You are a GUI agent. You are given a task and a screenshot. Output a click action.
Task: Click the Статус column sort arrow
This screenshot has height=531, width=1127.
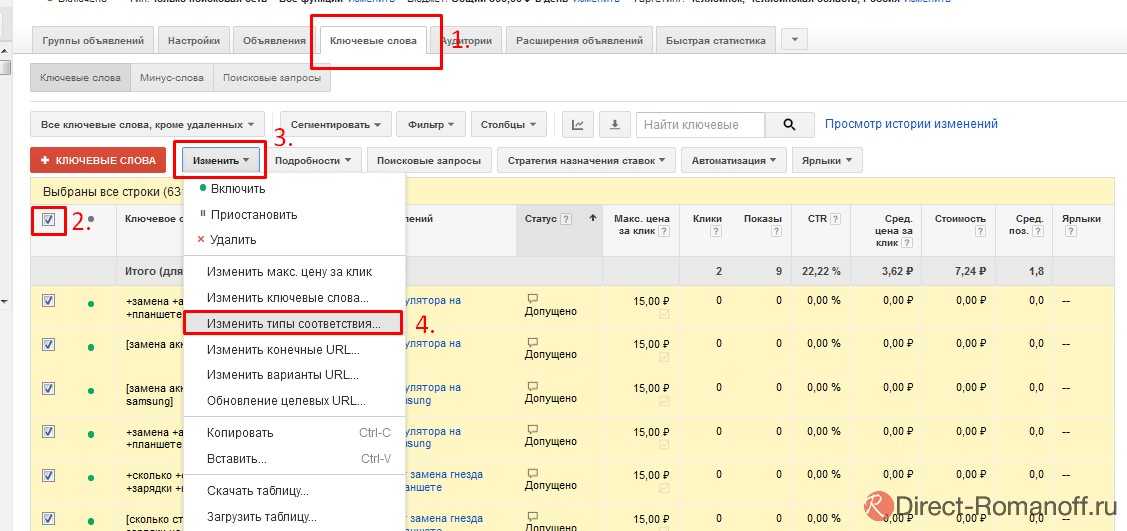point(593,218)
